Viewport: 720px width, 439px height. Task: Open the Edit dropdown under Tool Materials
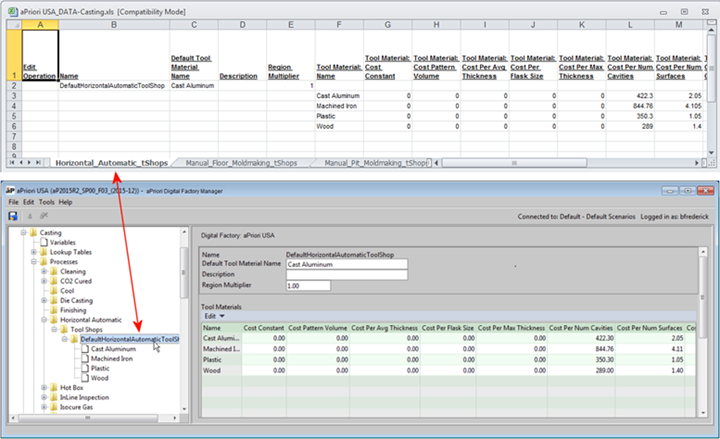click(x=214, y=316)
